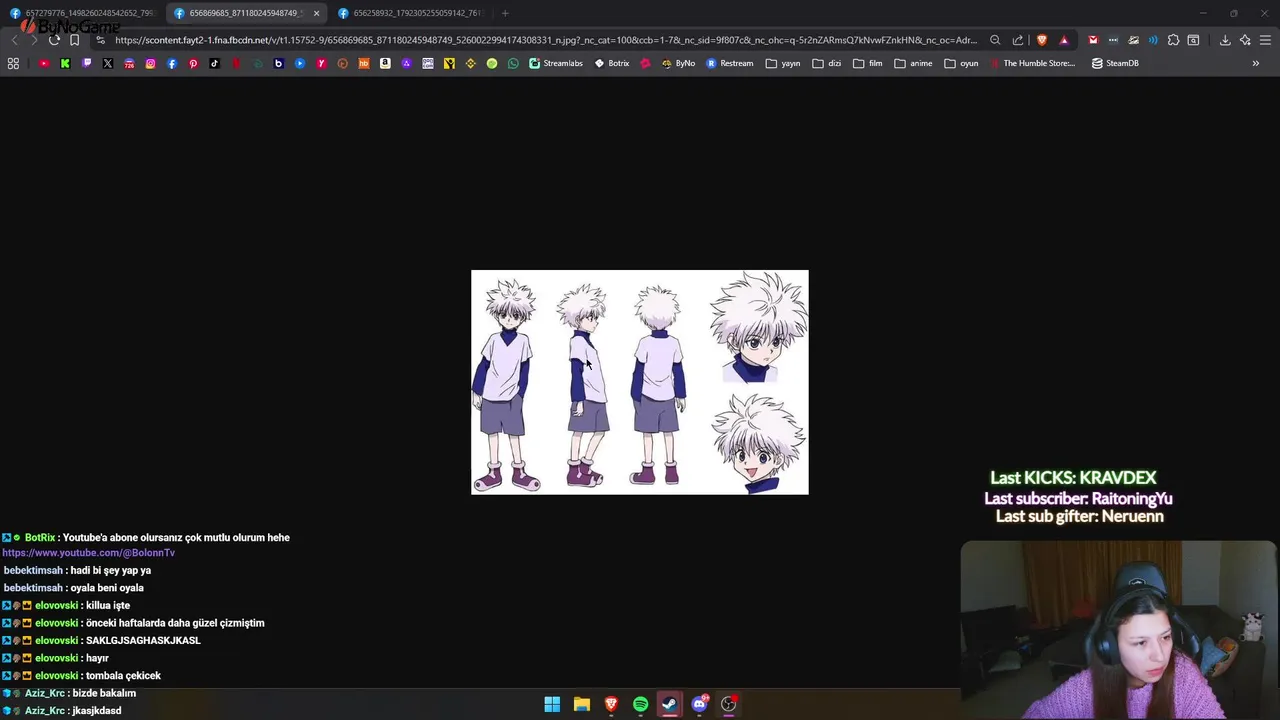Click the Killua character sheet image
1280x720 pixels.
pos(640,382)
